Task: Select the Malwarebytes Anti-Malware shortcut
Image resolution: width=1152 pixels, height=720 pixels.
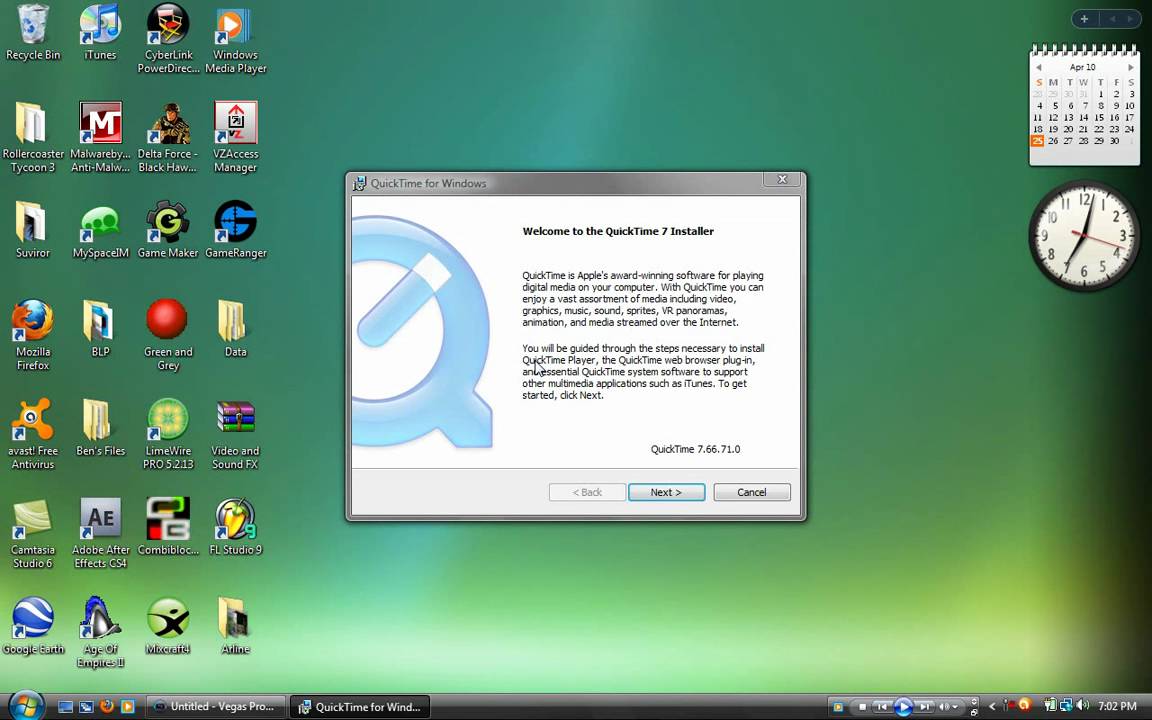Action: [100, 138]
